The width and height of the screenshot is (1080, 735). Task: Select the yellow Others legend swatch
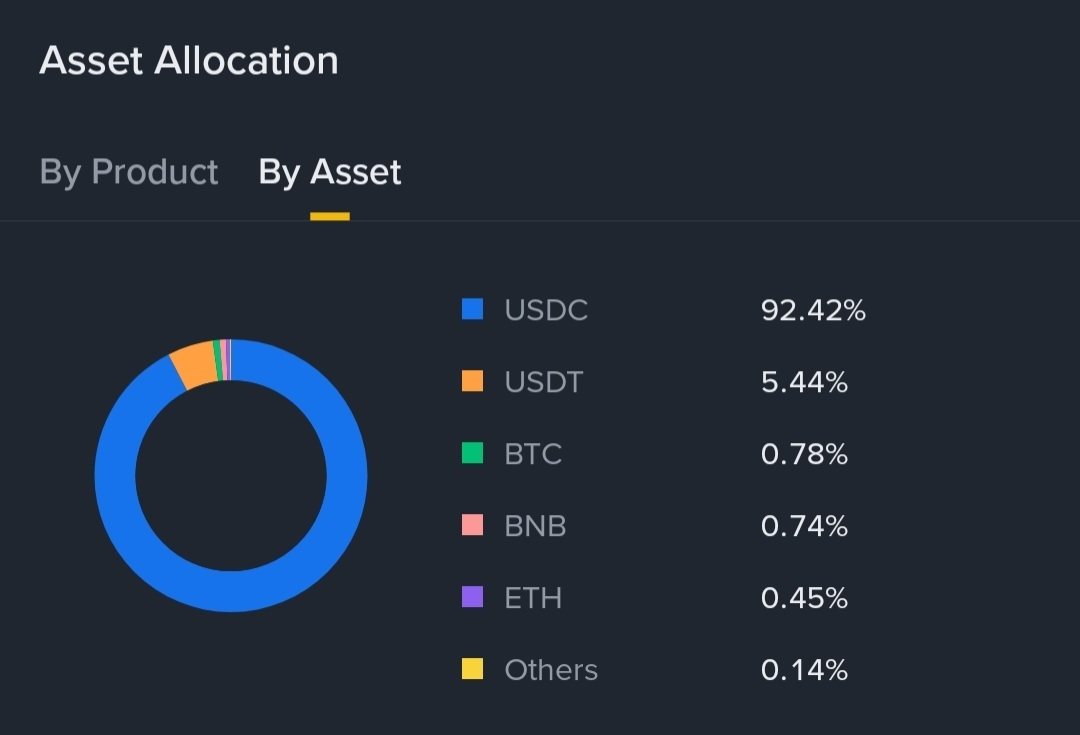point(472,669)
